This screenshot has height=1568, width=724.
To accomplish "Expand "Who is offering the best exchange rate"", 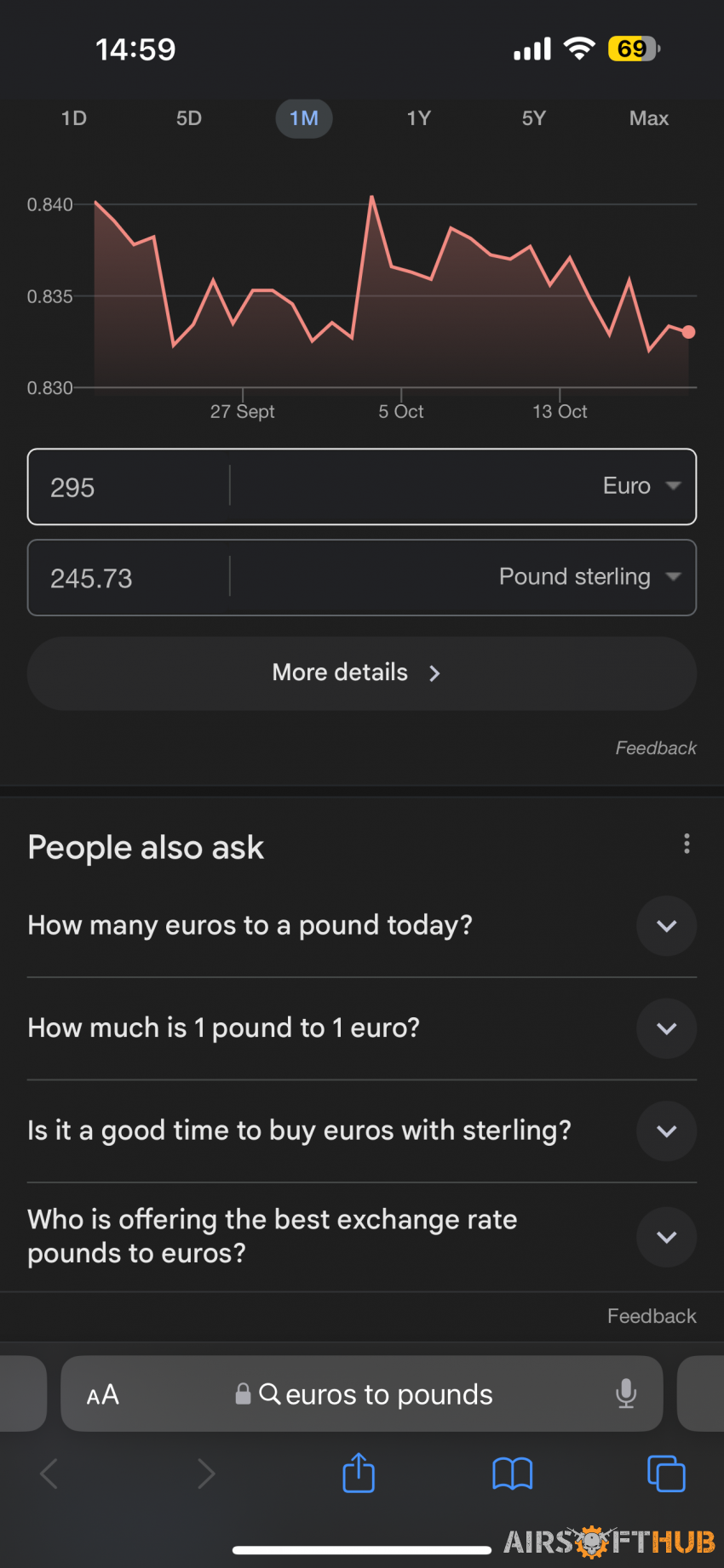I will click(362, 1237).
